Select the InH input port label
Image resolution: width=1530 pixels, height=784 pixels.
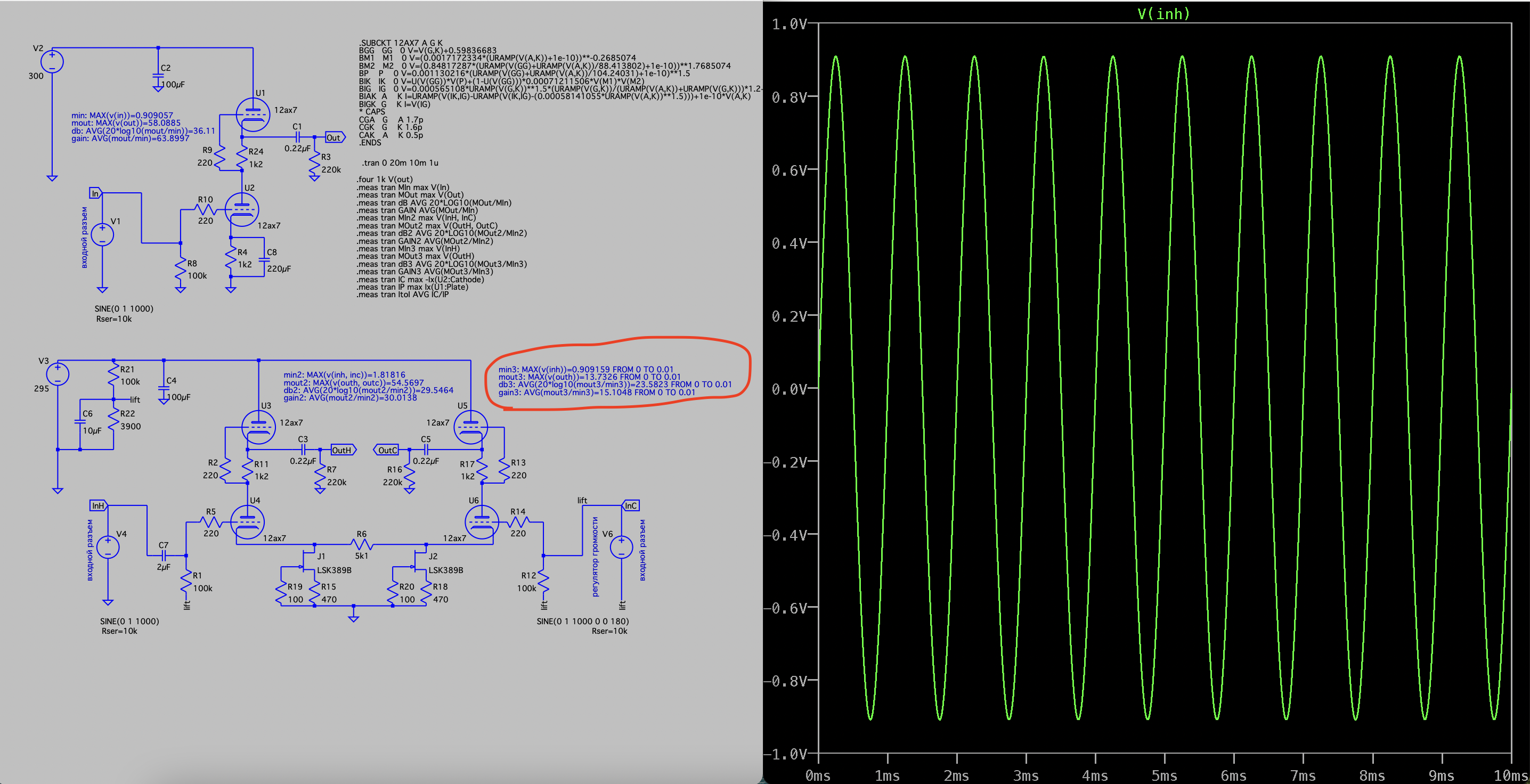98,505
